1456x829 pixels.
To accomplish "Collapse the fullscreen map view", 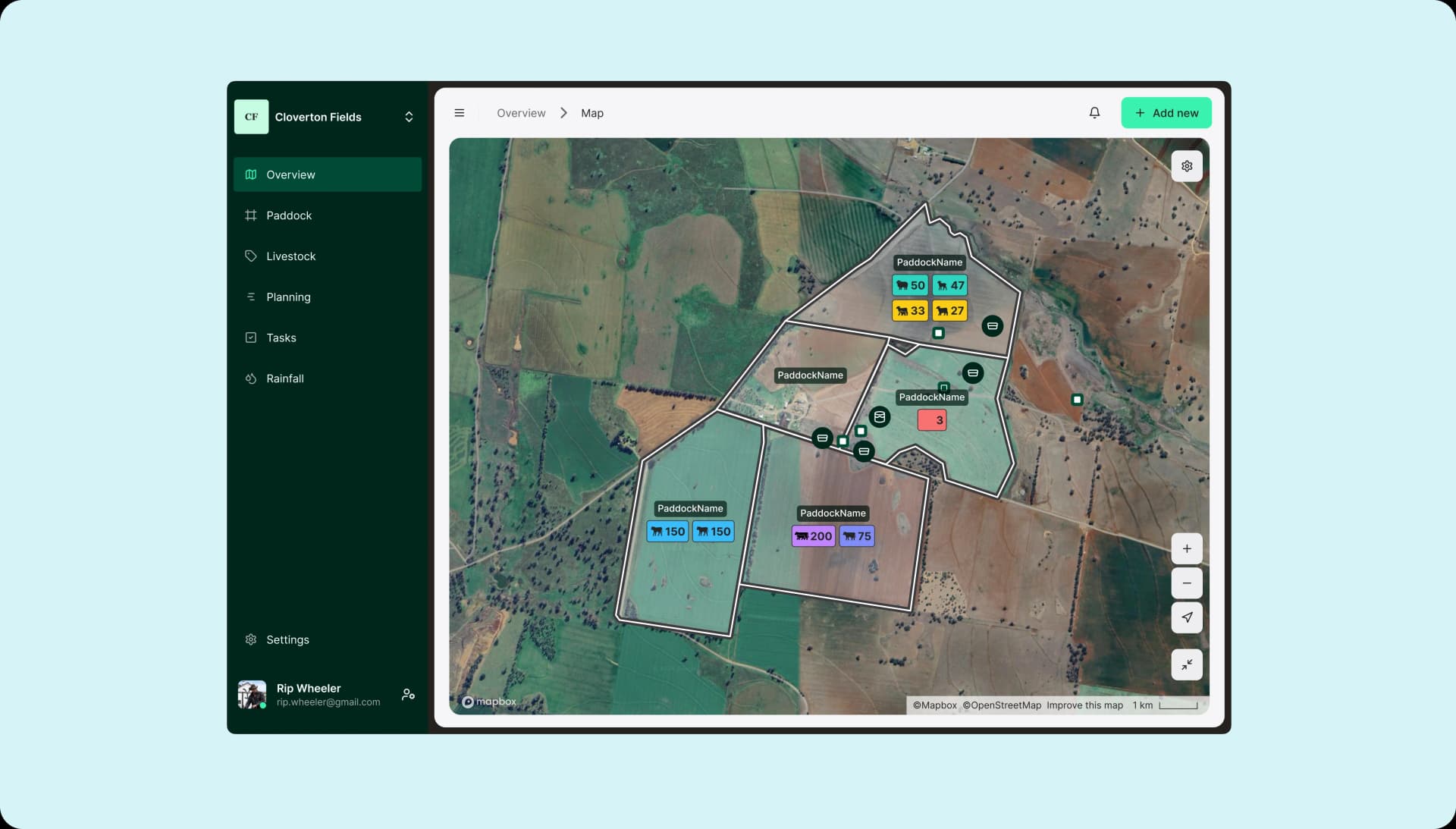I will click(1187, 664).
